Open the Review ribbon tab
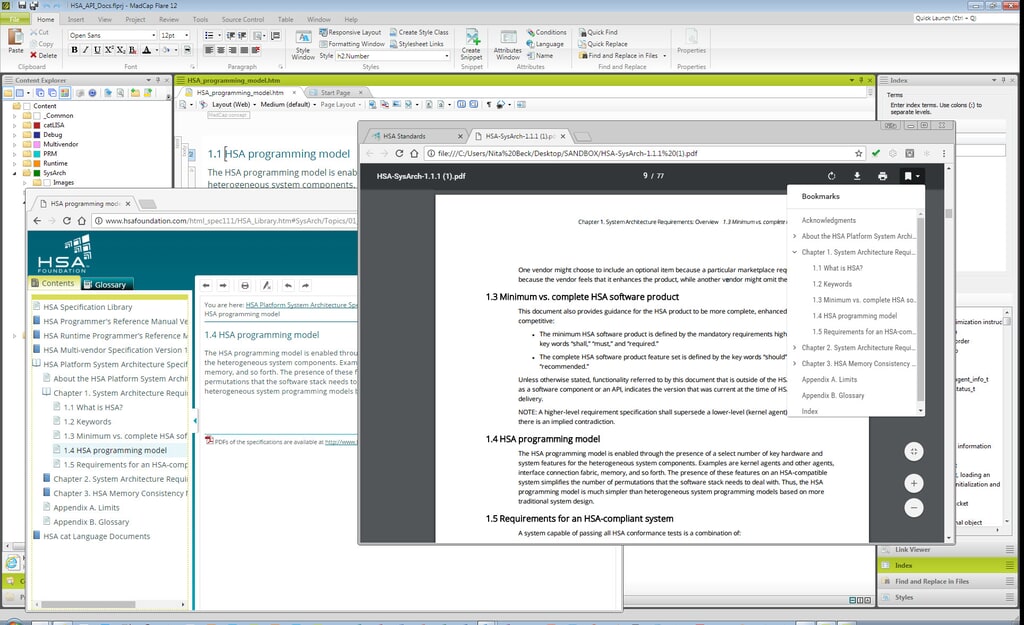 168,20
